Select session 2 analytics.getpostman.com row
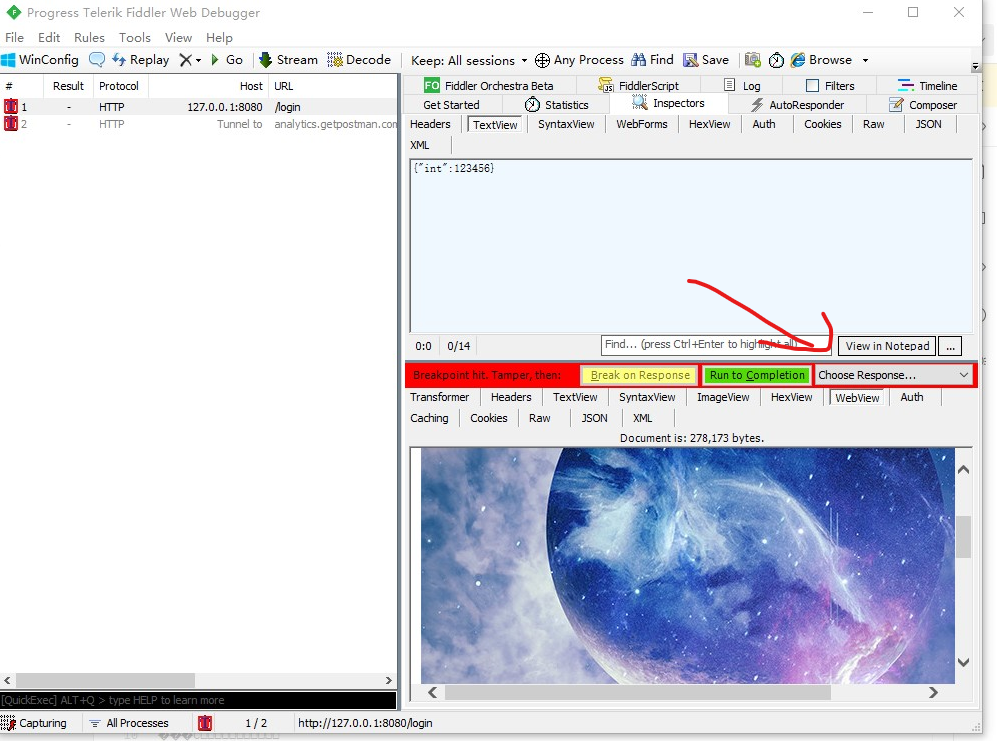Viewport: 997px width, 741px height. [x=199, y=124]
